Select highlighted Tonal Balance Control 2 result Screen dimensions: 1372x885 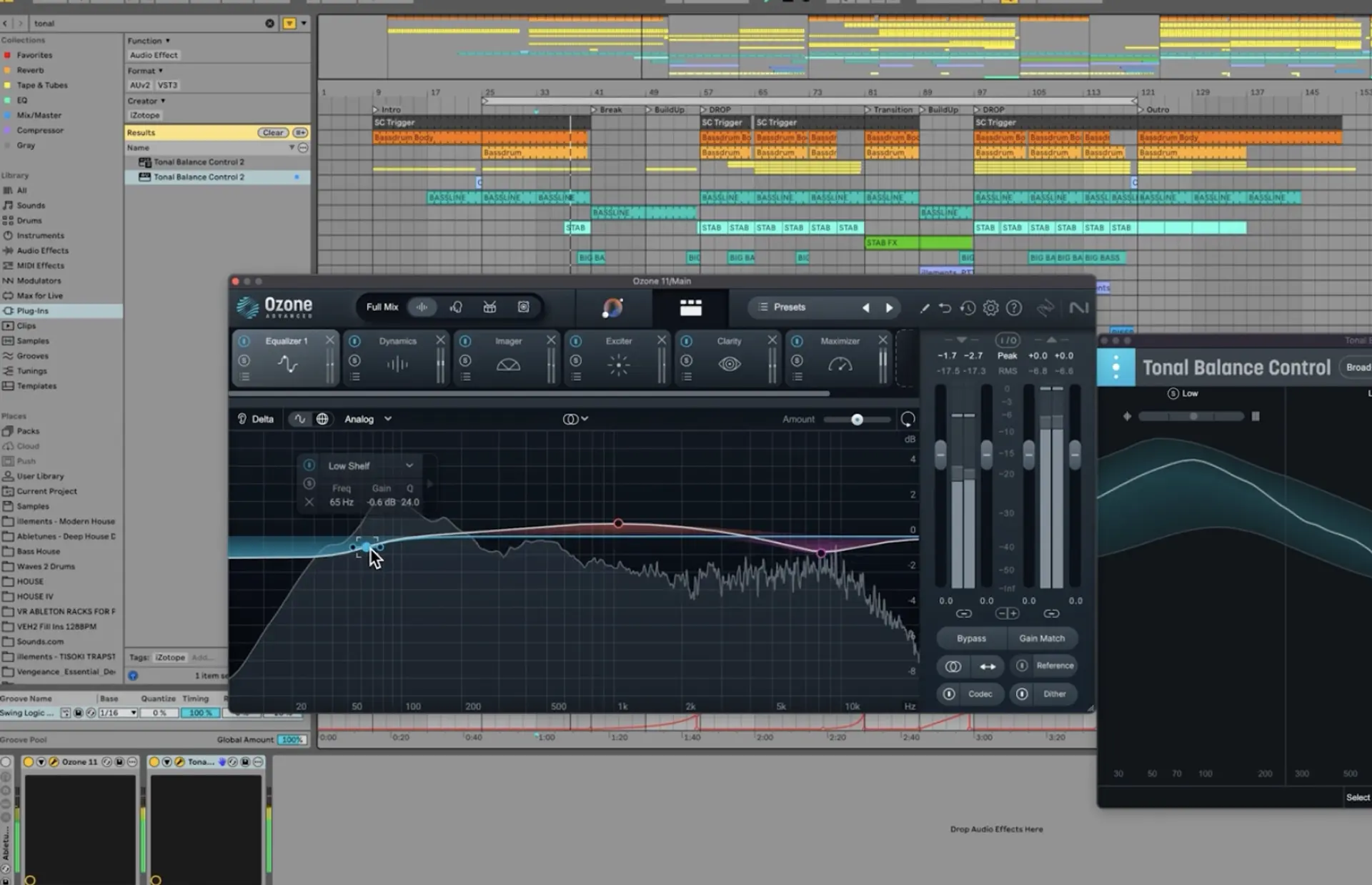(x=217, y=177)
